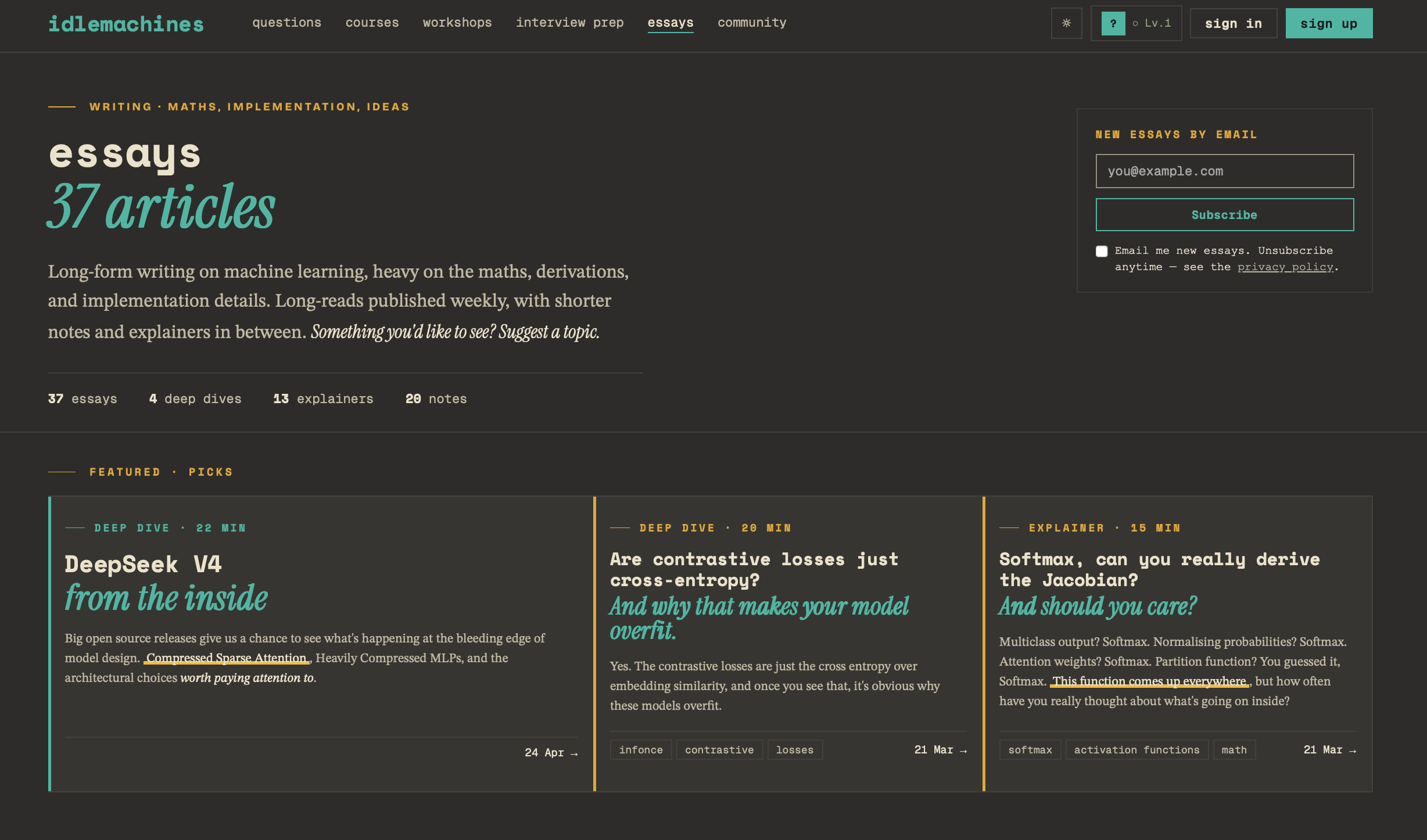Select the 20 notes filter
Image resolution: width=1427 pixels, height=840 pixels.
click(x=436, y=399)
